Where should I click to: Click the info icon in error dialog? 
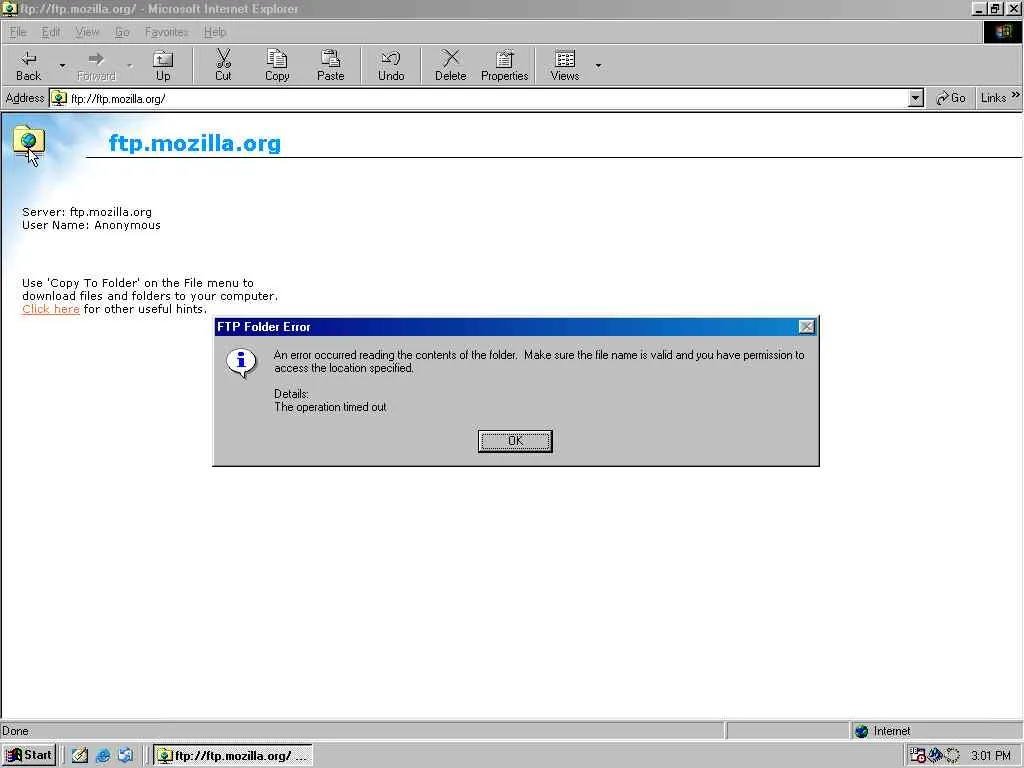[x=241, y=362]
